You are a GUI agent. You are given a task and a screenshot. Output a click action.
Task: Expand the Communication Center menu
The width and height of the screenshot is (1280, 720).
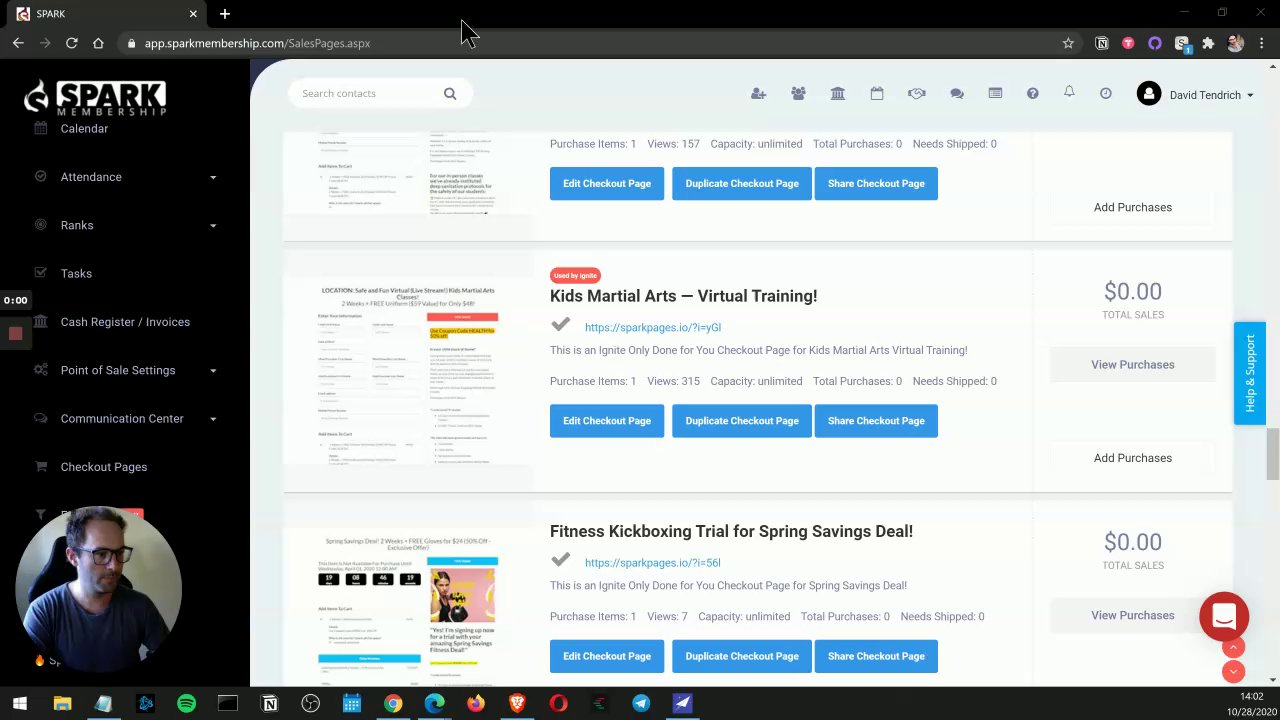[125, 419]
